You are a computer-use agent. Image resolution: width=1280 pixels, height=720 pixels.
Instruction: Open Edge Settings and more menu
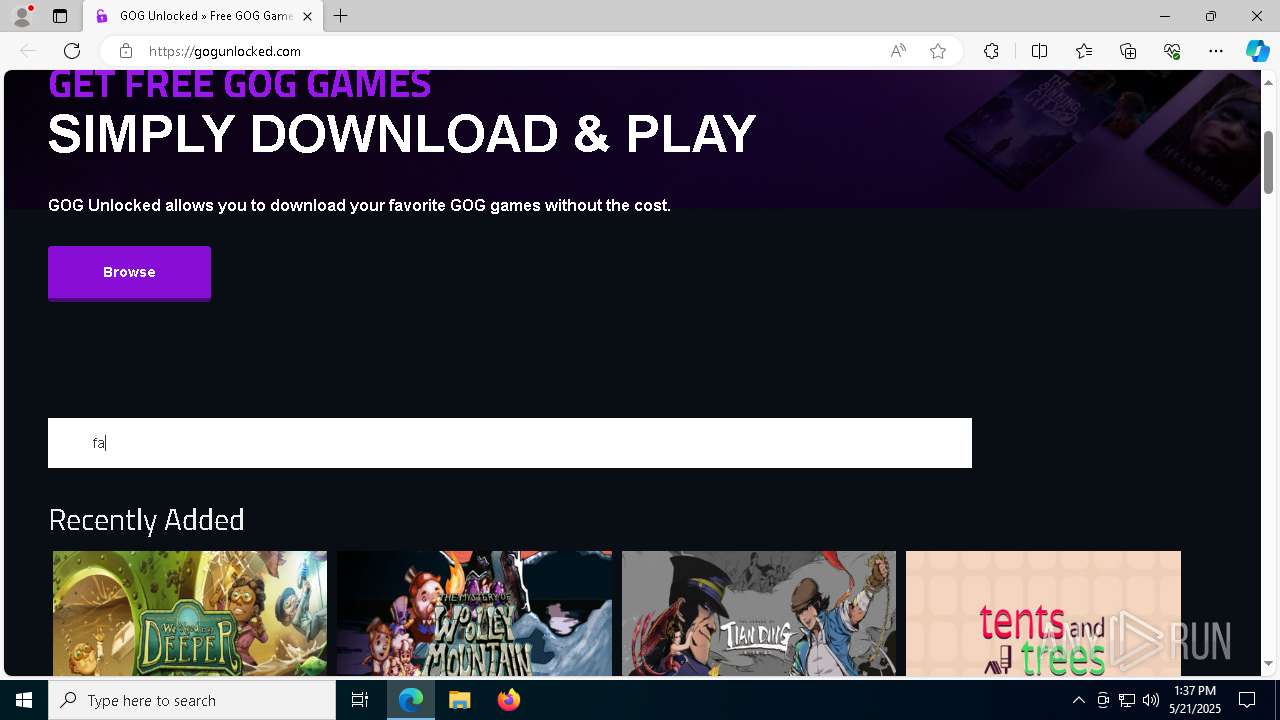coord(1216,51)
